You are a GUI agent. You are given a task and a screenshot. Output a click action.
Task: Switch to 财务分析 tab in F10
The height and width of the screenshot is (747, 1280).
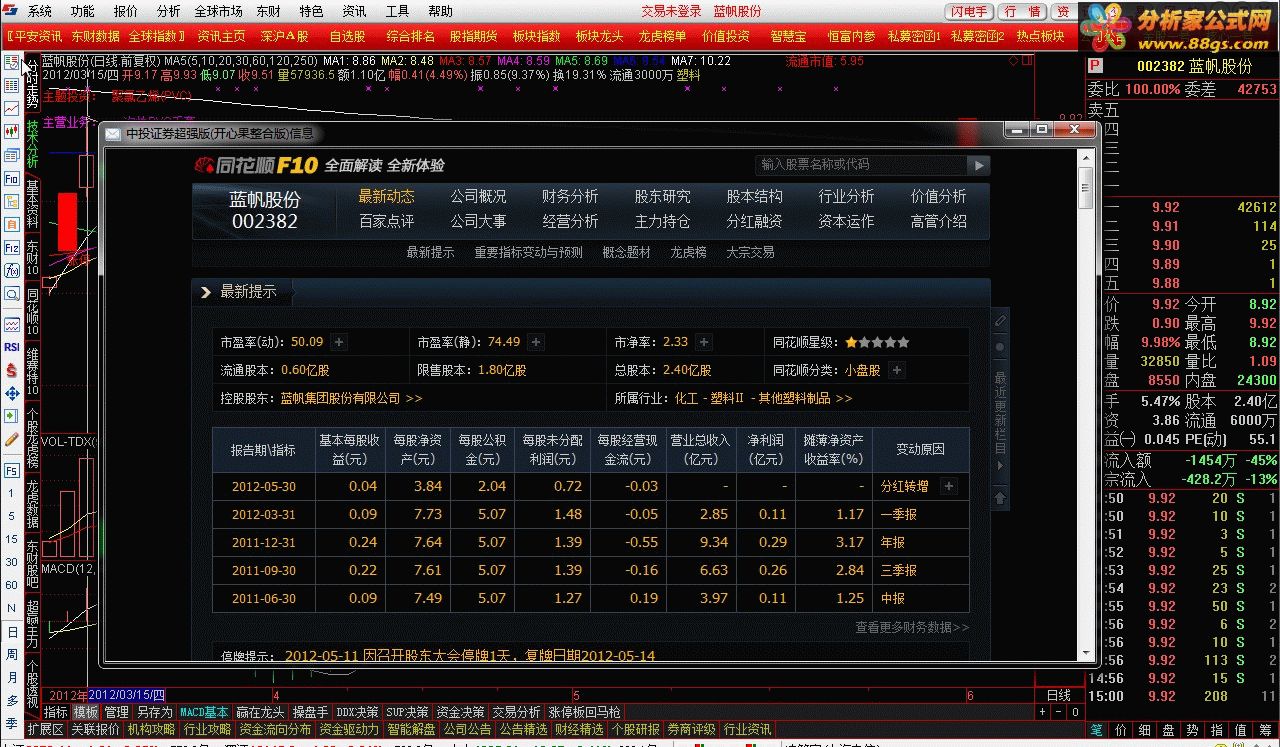pyautogui.click(x=570, y=197)
